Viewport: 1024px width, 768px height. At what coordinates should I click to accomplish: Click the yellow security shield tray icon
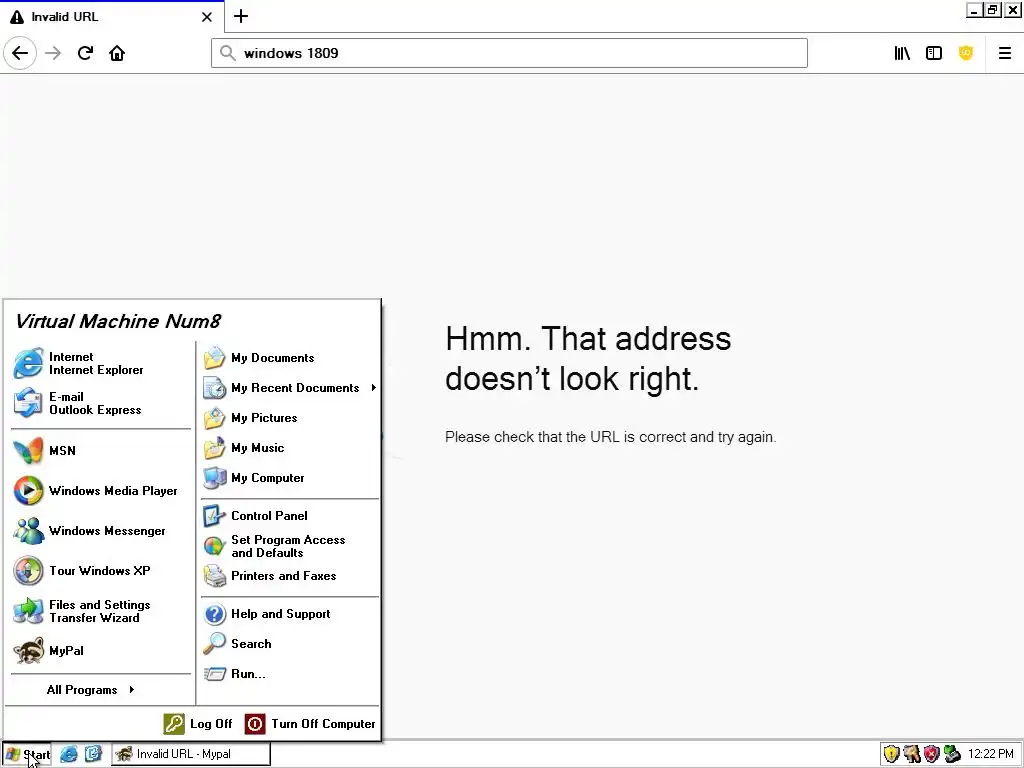[x=891, y=754]
